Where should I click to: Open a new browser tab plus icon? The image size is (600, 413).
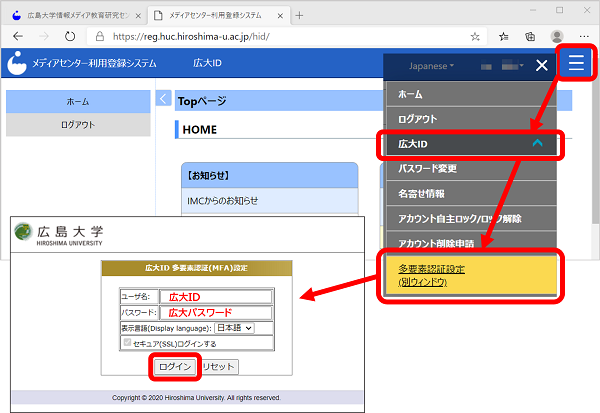(299, 16)
